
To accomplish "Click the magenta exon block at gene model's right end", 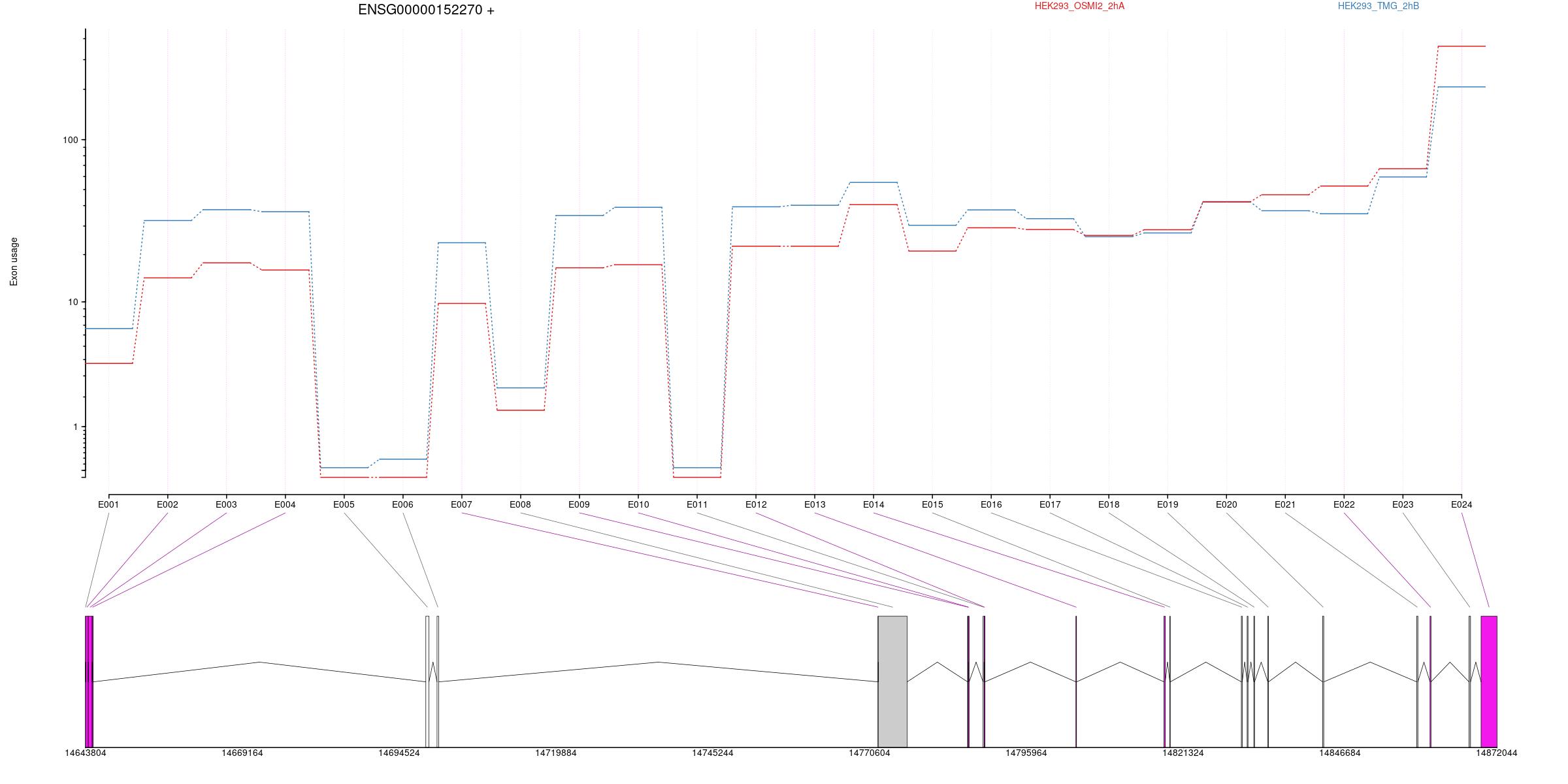I will (x=1489, y=681).
